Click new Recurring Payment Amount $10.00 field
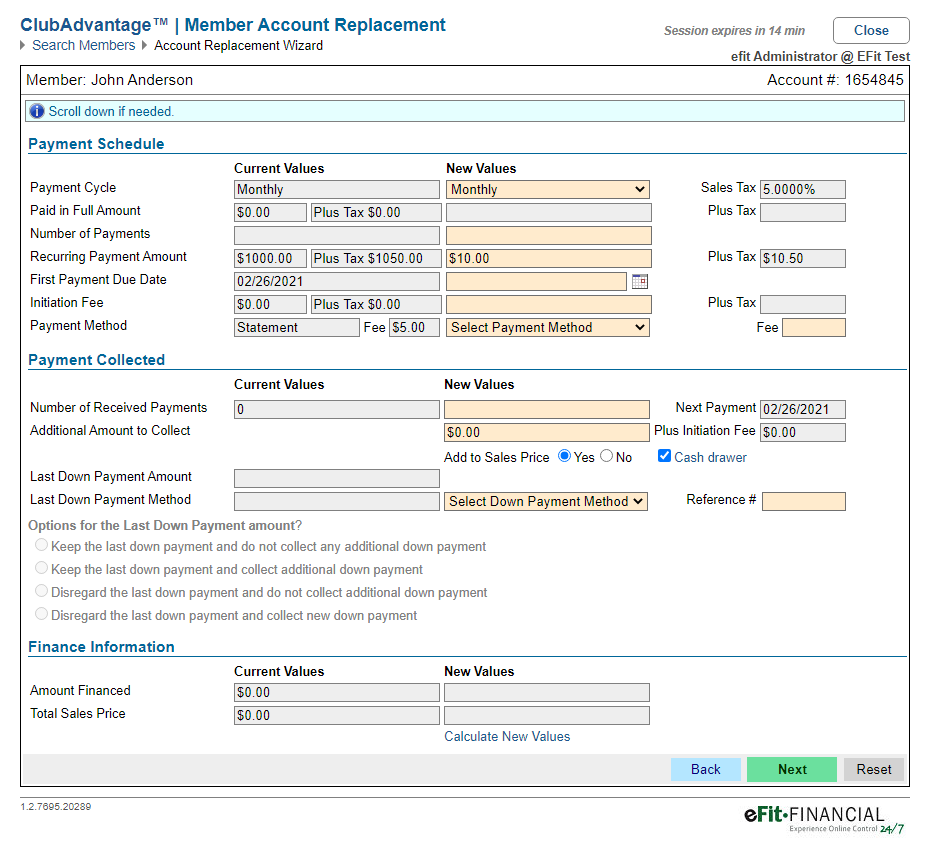Viewport: 931px width, 847px height. (549, 259)
